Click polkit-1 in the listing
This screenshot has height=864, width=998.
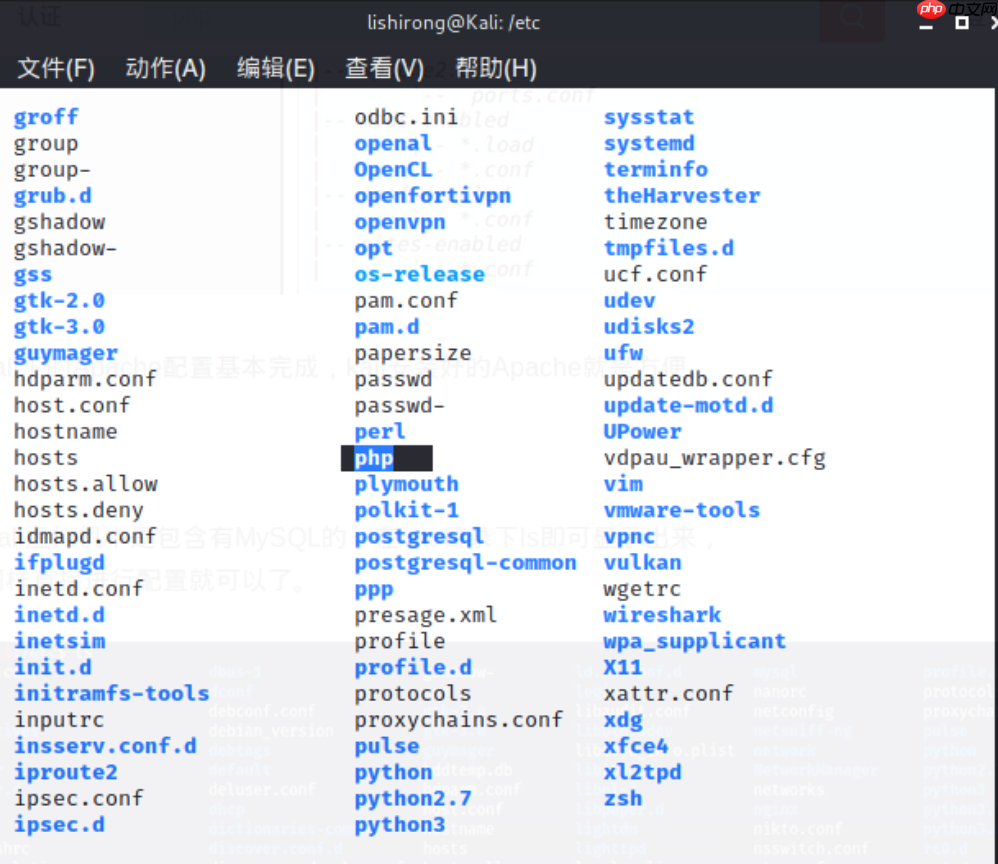(406, 511)
